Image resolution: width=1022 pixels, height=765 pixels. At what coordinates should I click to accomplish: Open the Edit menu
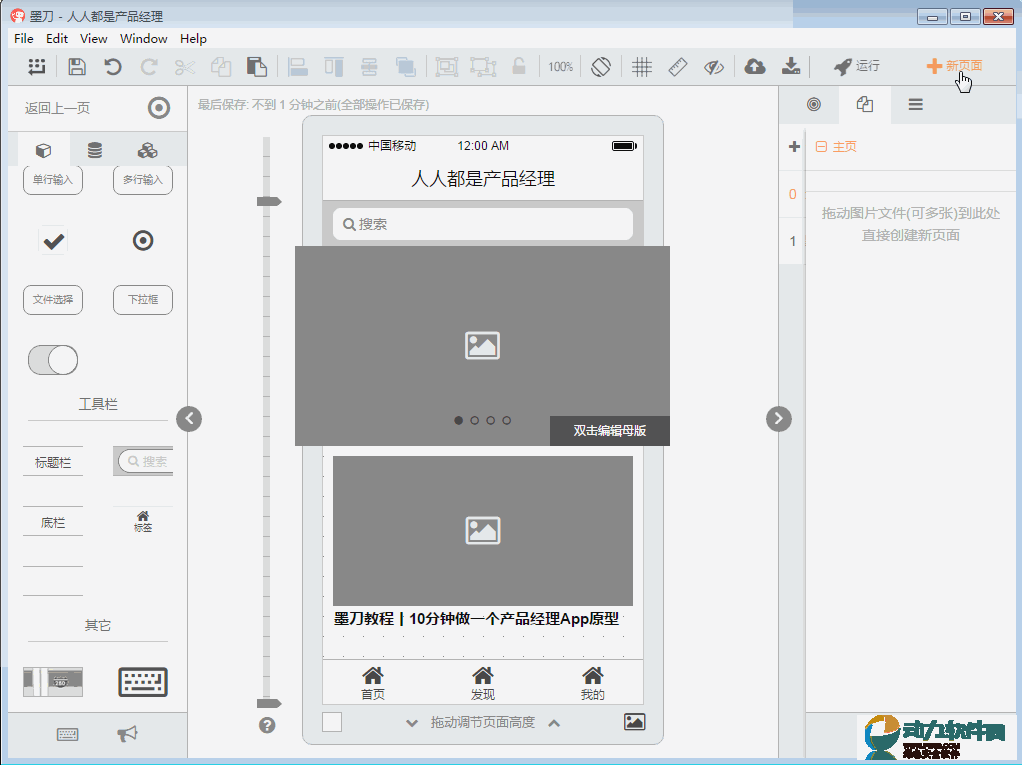(x=57, y=38)
